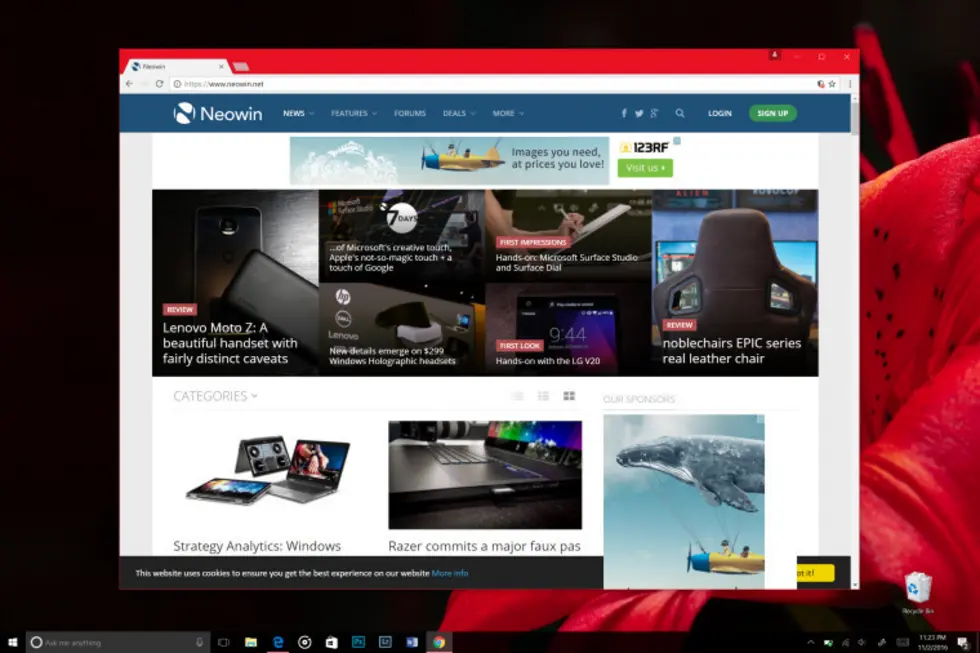Click the Visit us button in 123RF ad
The height and width of the screenshot is (653, 980).
tap(645, 167)
